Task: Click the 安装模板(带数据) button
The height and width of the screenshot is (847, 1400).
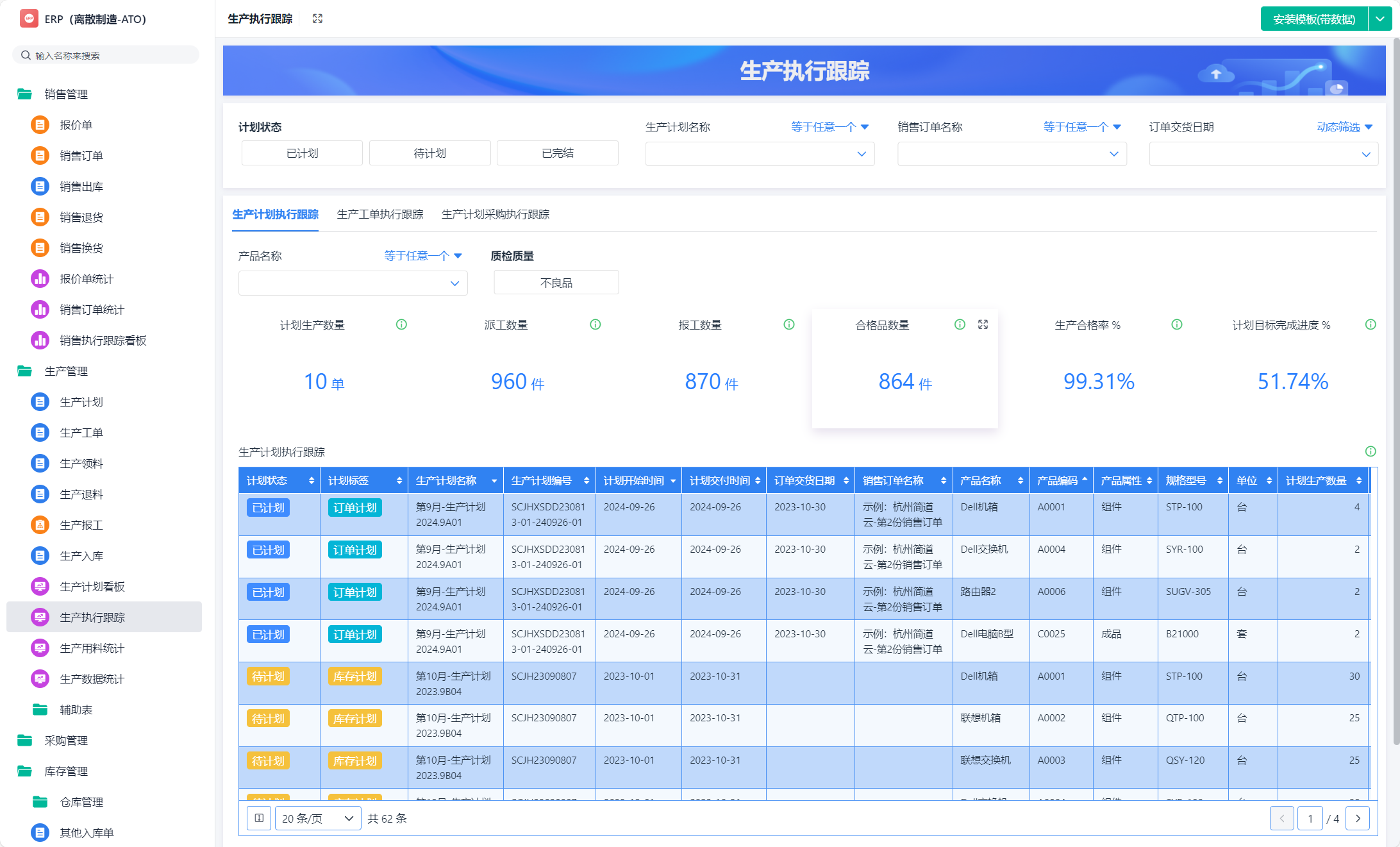Action: pos(1313,19)
